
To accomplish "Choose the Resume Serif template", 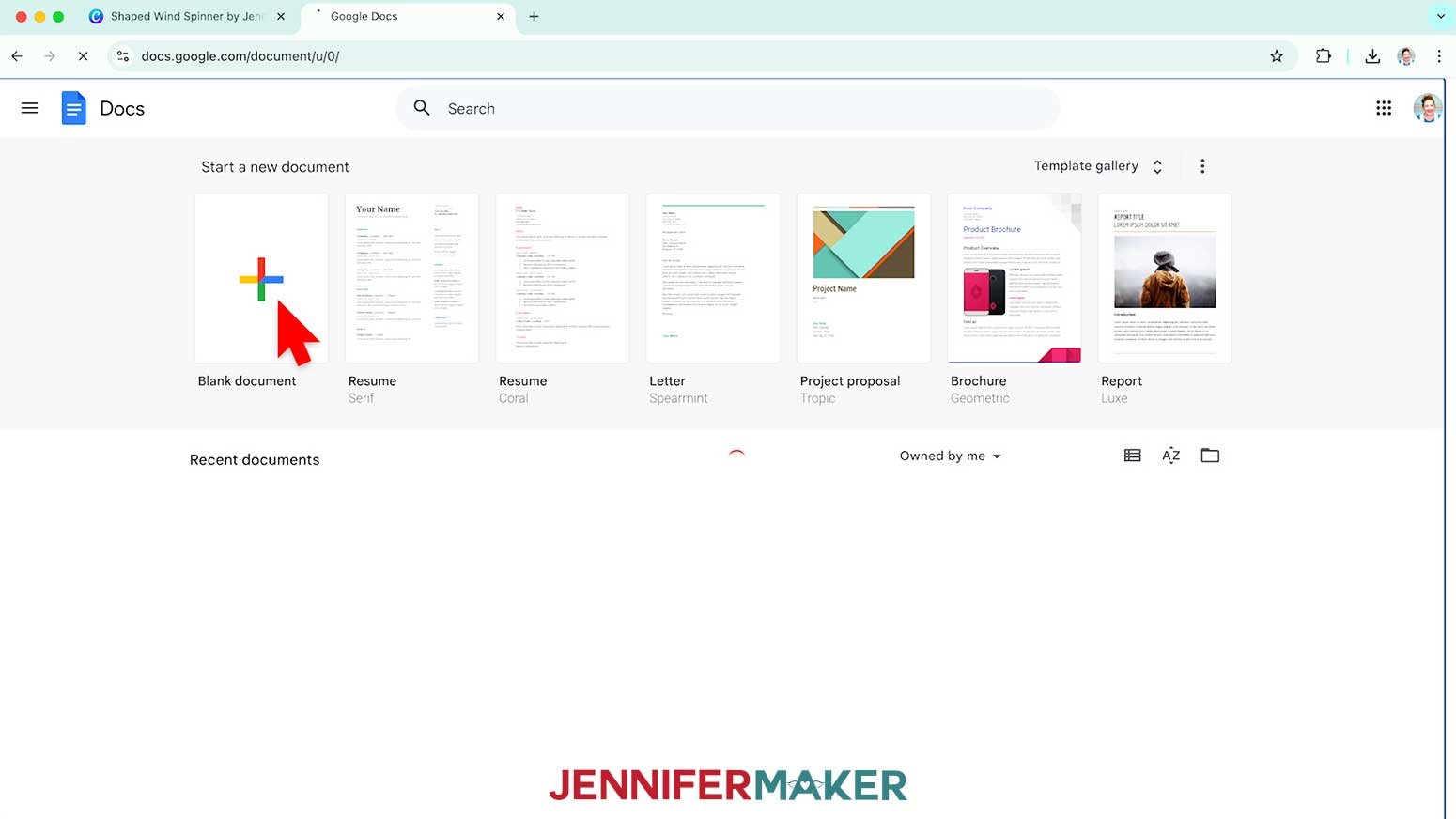I will point(411,278).
